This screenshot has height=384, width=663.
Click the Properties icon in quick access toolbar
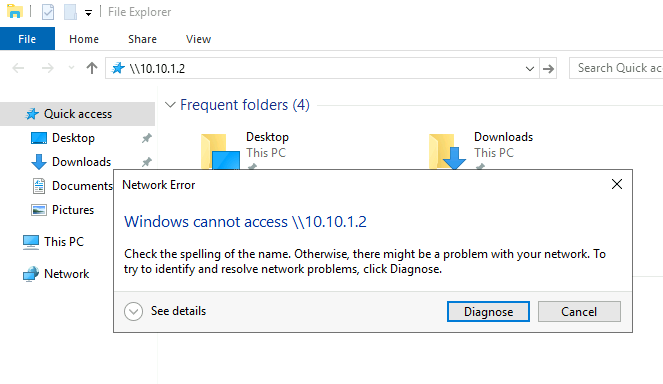click(48, 12)
